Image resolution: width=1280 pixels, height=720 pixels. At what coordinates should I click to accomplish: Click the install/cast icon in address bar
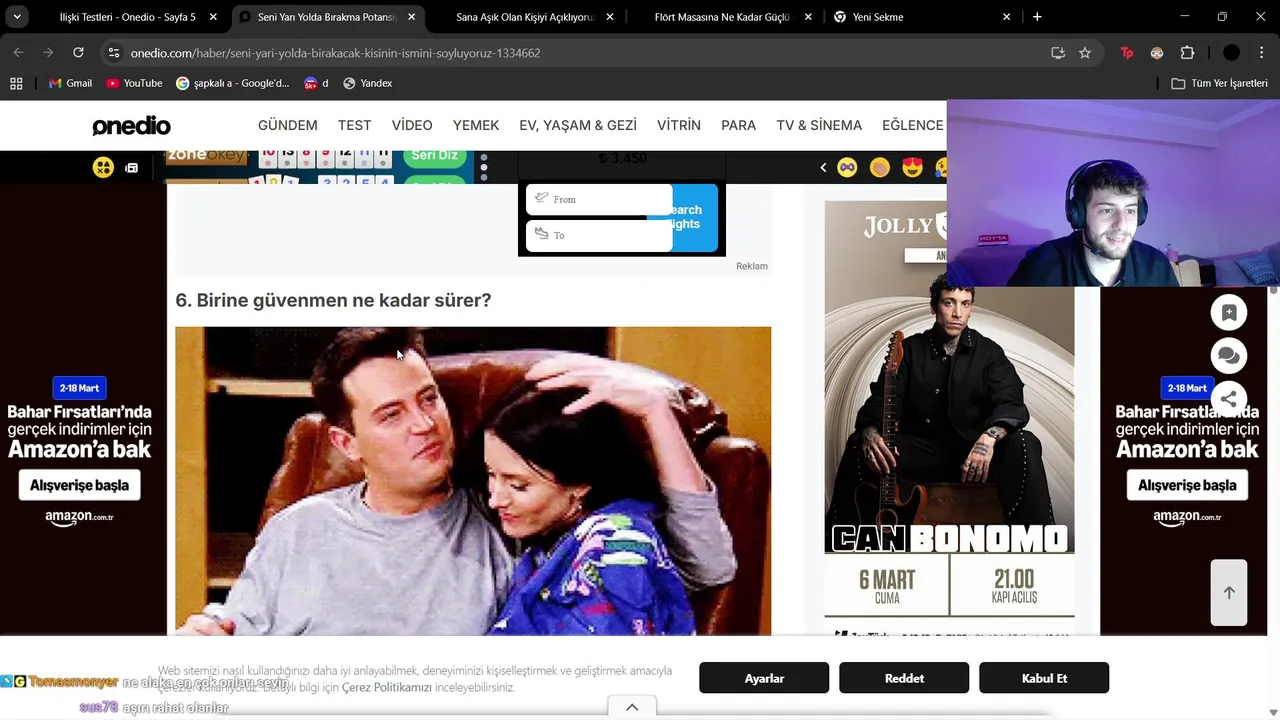(x=1058, y=53)
